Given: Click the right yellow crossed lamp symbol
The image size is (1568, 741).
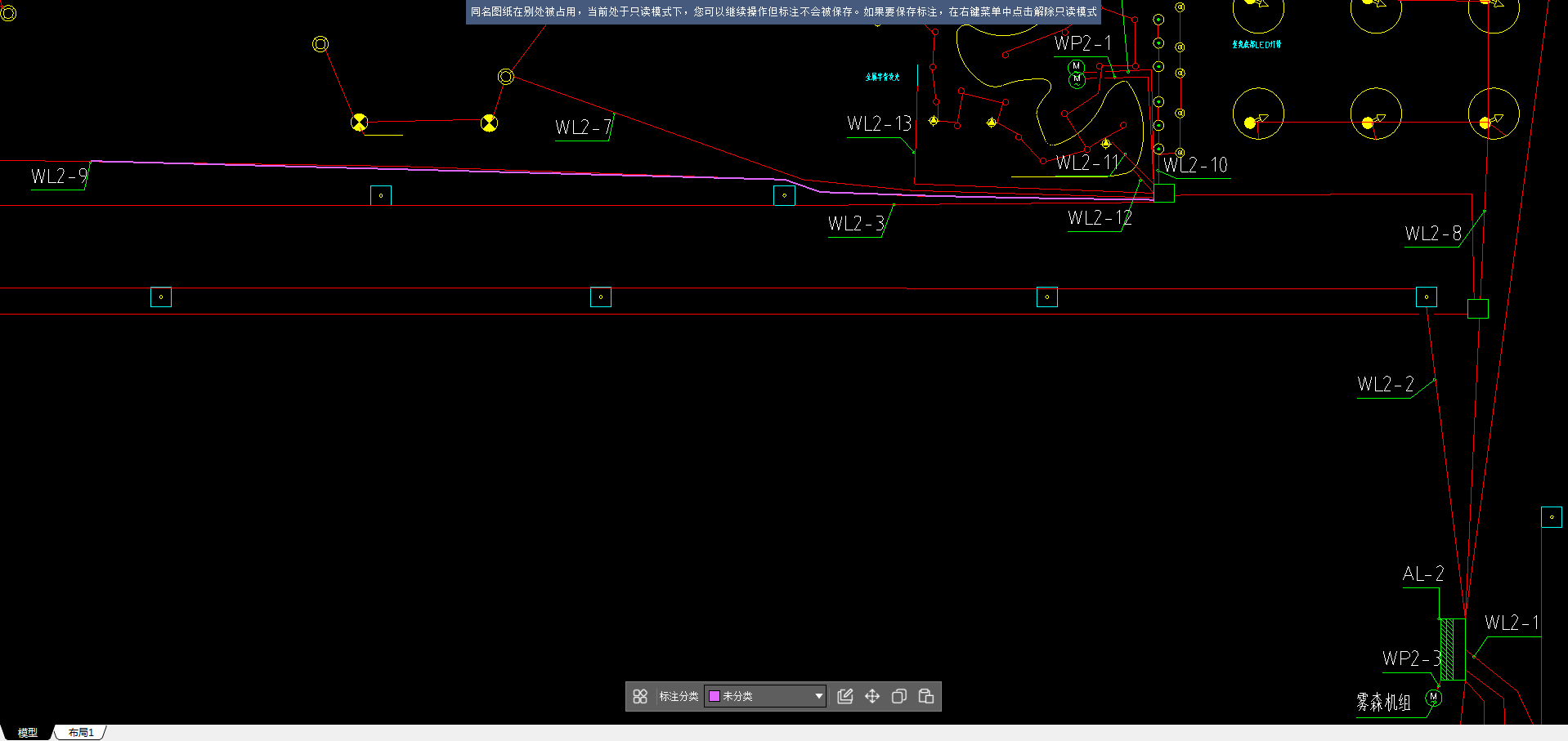Looking at the screenshot, I should [489, 123].
